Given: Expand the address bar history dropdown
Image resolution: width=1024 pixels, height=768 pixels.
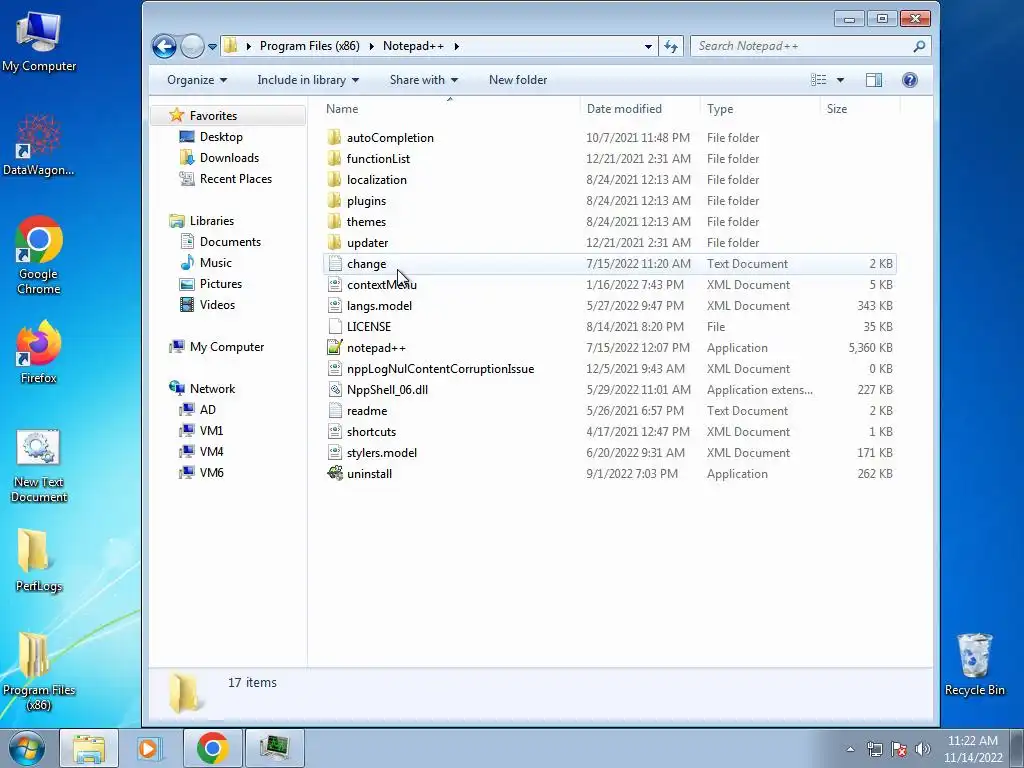Looking at the screenshot, I should pos(648,46).
